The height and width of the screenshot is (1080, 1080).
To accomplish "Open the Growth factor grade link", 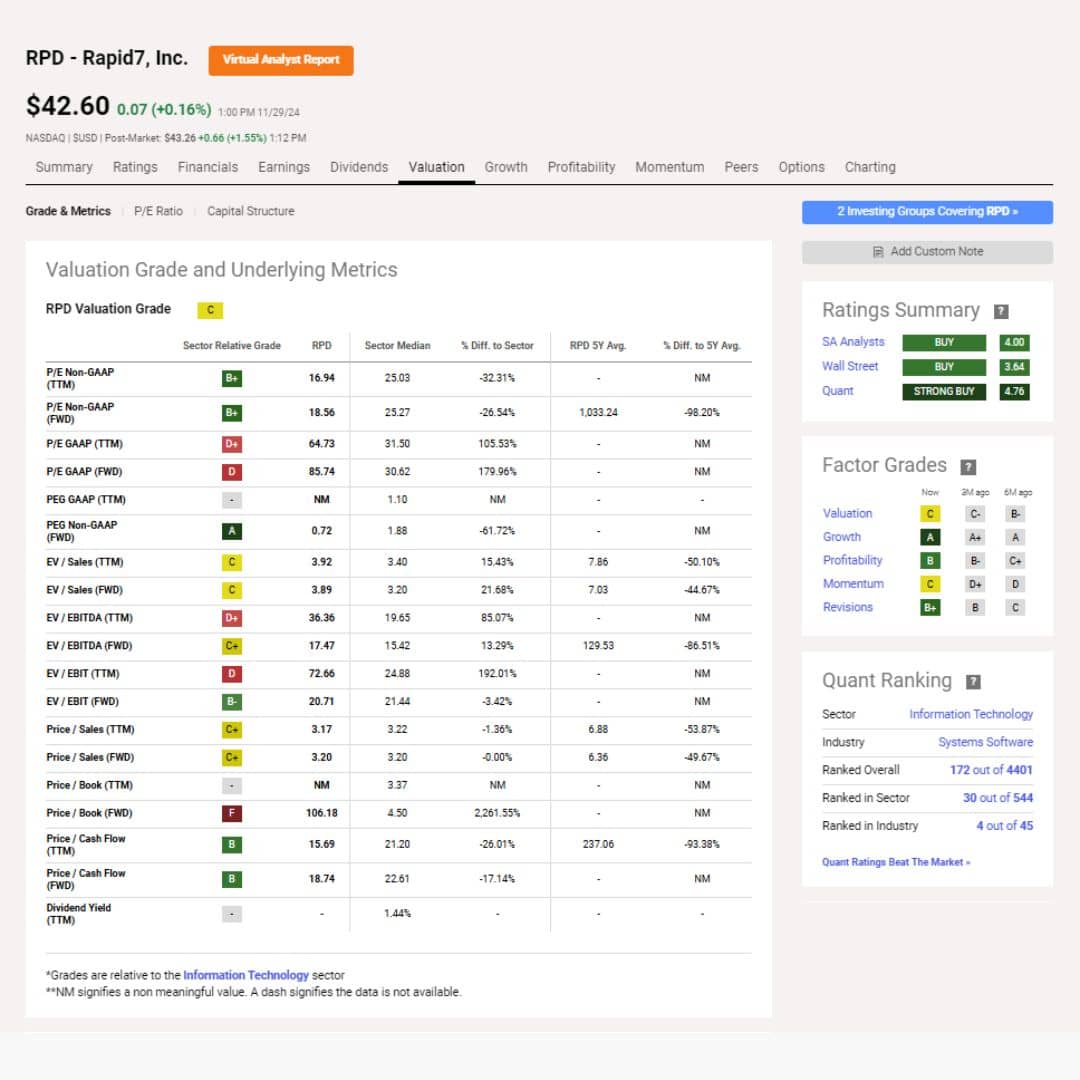I will [842, 537].
